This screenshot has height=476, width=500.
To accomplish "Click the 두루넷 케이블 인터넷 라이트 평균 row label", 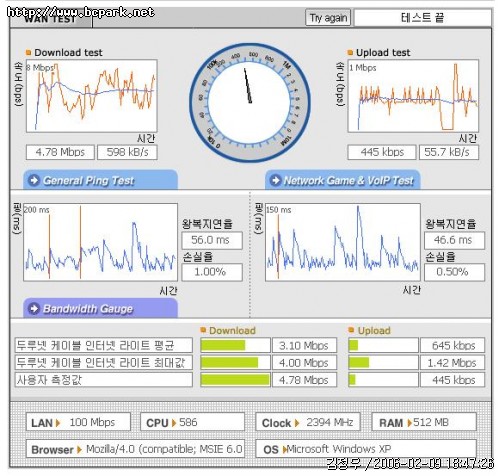I will [104, 345].
